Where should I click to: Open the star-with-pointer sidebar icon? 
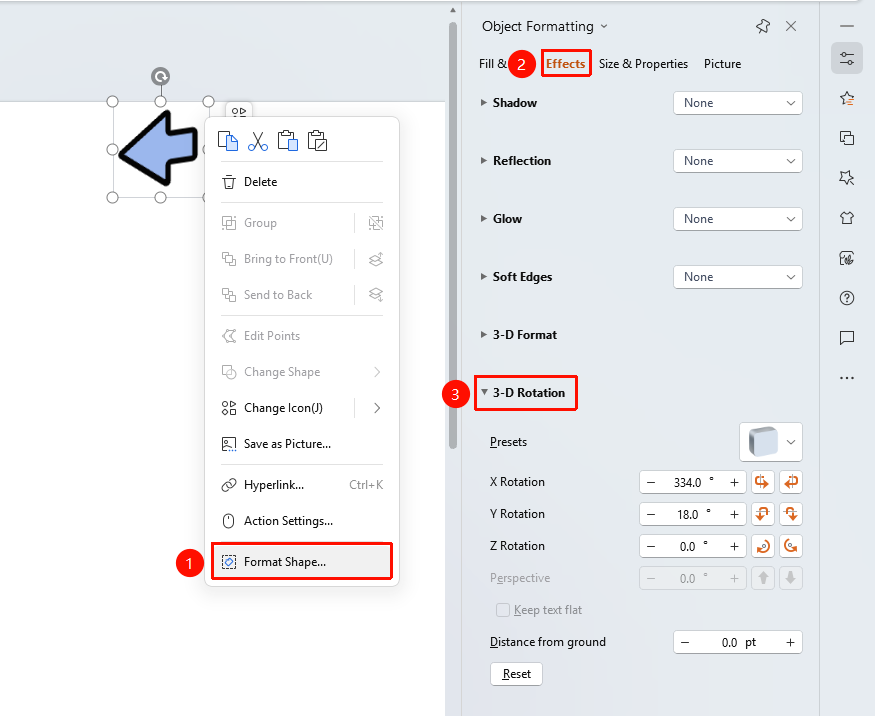click(x=847, y=177)
